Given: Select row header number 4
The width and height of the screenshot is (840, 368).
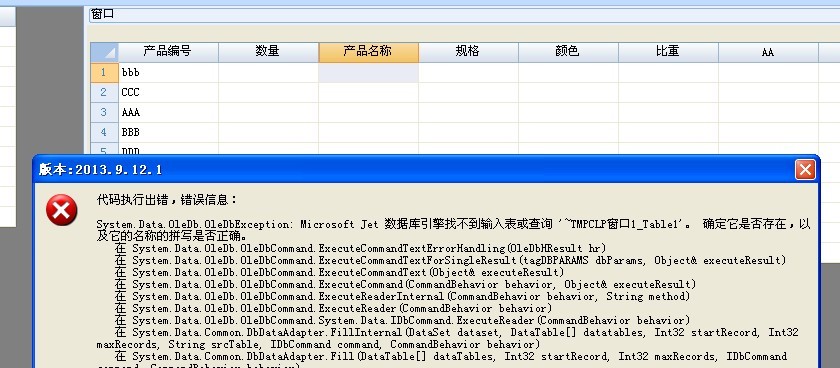Looking at the screenshot, I should coord(104,132).
